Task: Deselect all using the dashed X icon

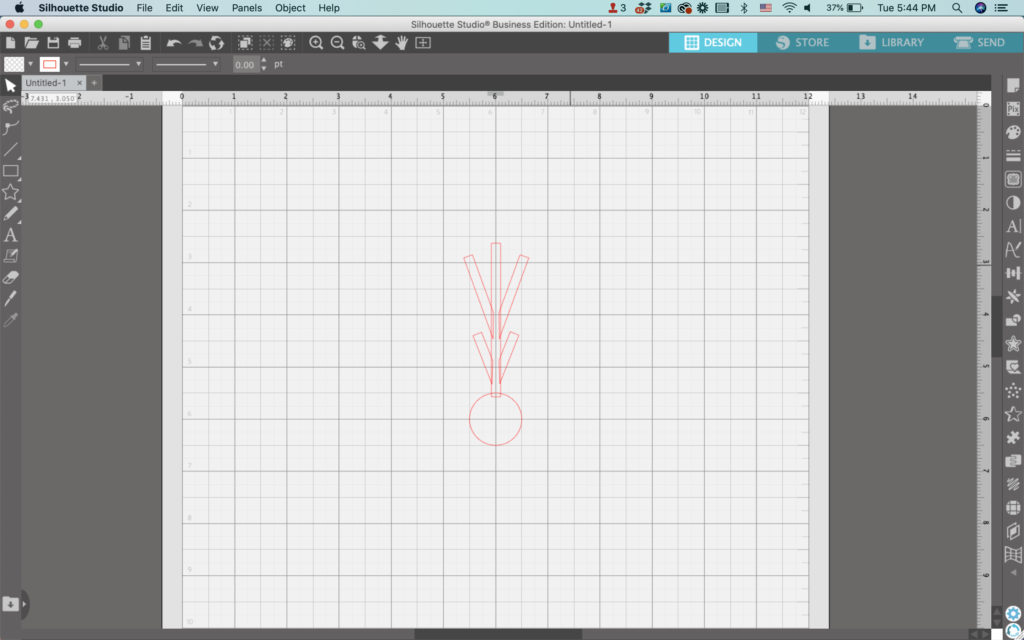Action: (x=266, y=43)
